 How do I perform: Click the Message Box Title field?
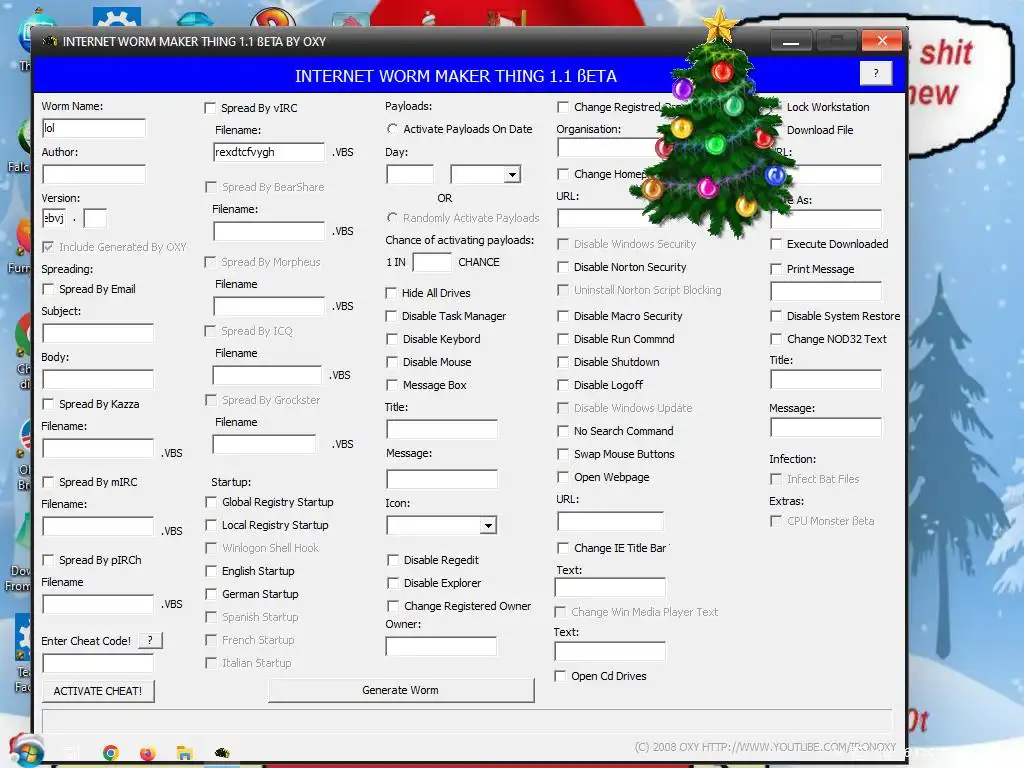tap(441, 429)
